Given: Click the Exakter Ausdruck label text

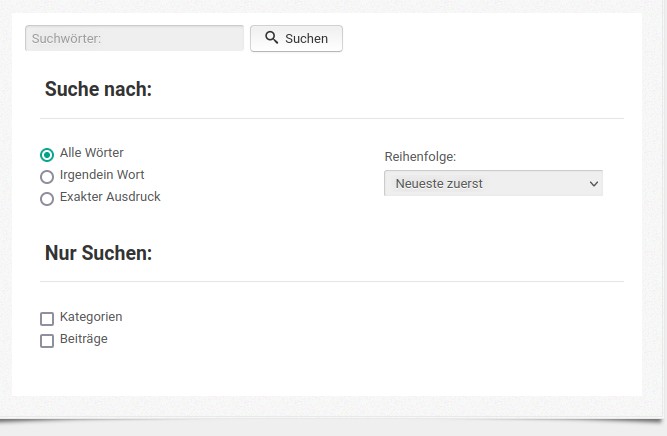Looking at the screenshot, I should pos(110,197).
